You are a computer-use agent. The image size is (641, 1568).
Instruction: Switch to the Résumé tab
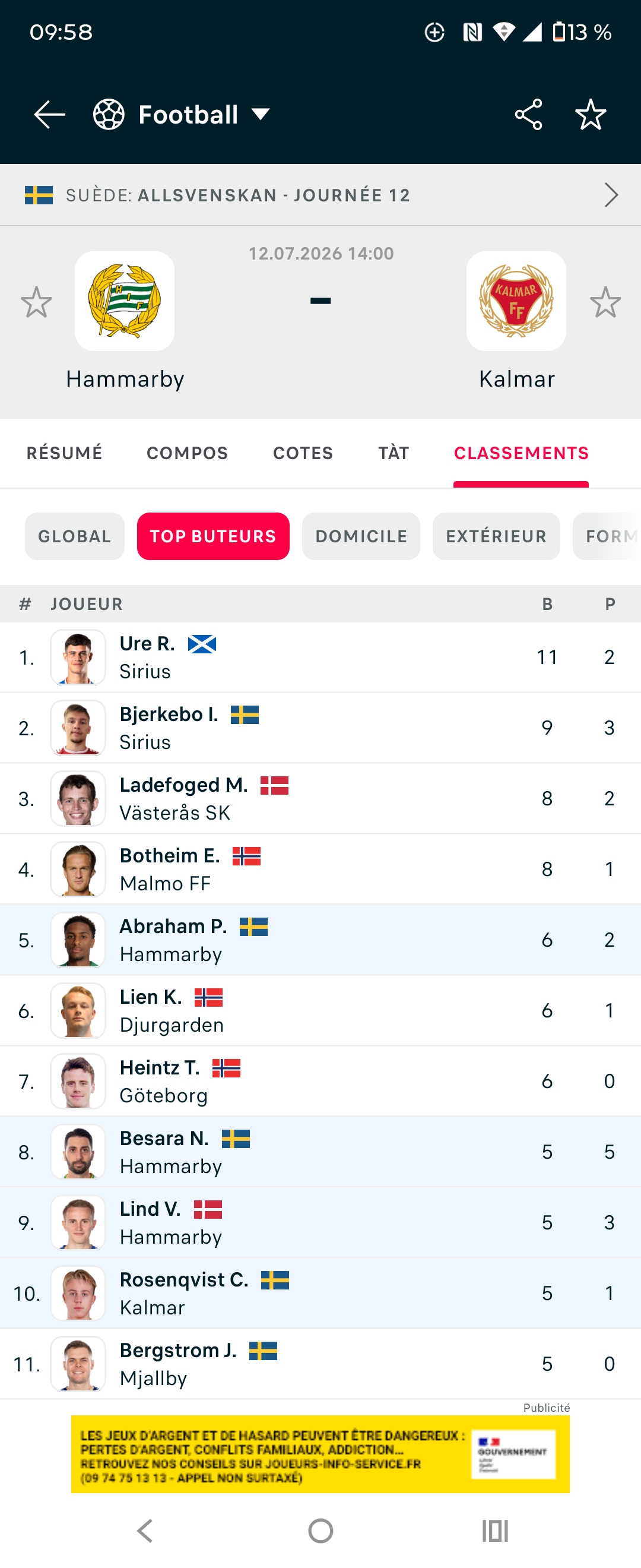[x=65, y=453]
